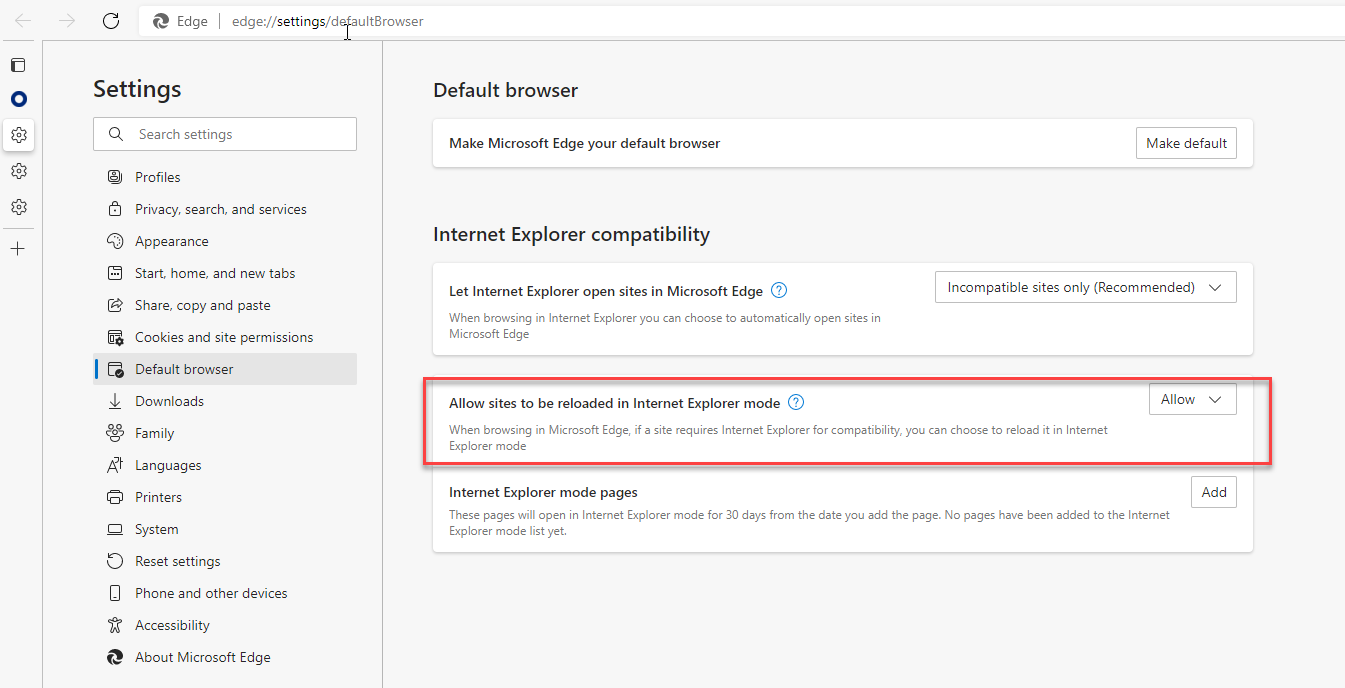Viewport: 1345px width, 688px height.
Task: Focus the Search settings input field
Action: coord(225,134)
